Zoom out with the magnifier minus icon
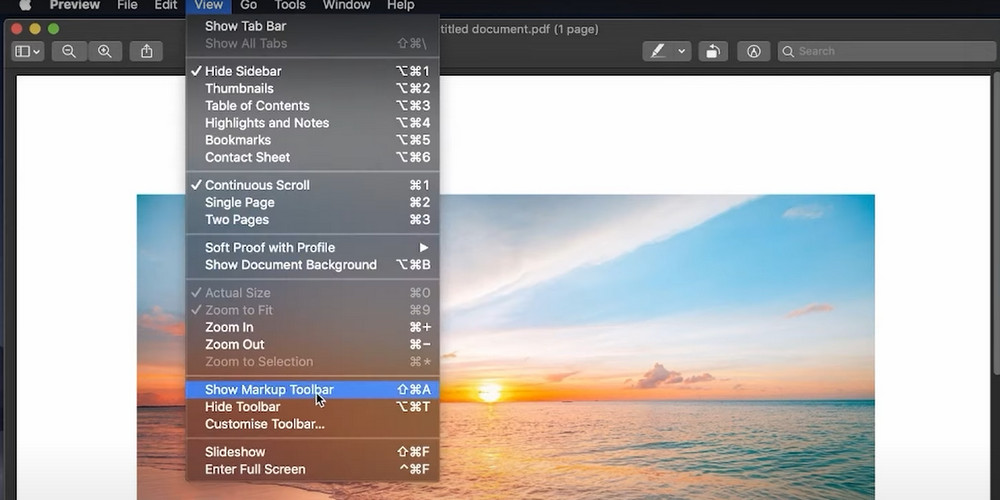This screenshot has width=1000, height=500. tap(69, 52)
